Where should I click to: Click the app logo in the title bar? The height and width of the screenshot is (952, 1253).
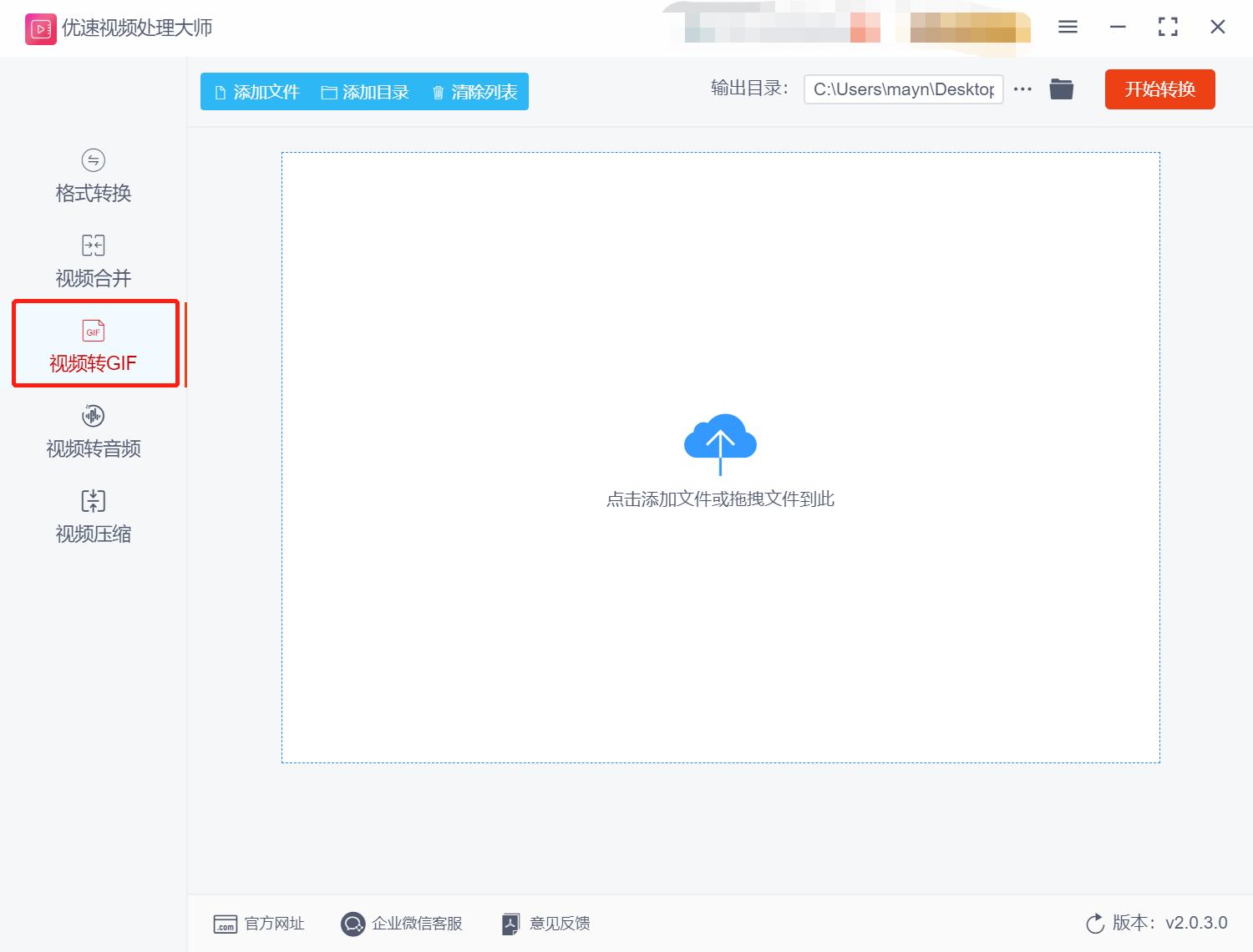click(39, 27)
